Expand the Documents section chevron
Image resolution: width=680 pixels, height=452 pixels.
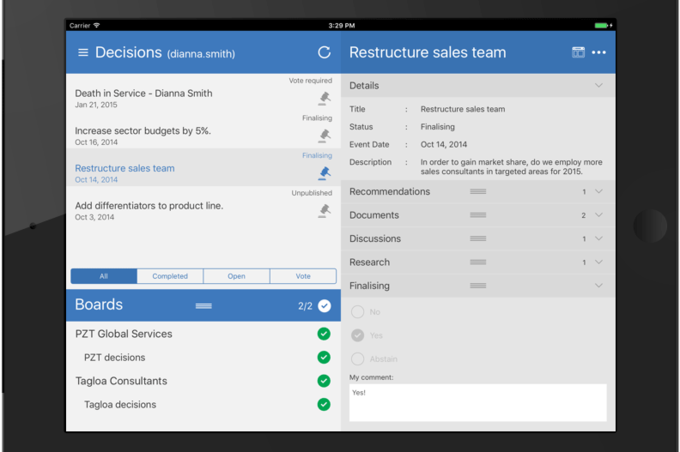[598, 215]
